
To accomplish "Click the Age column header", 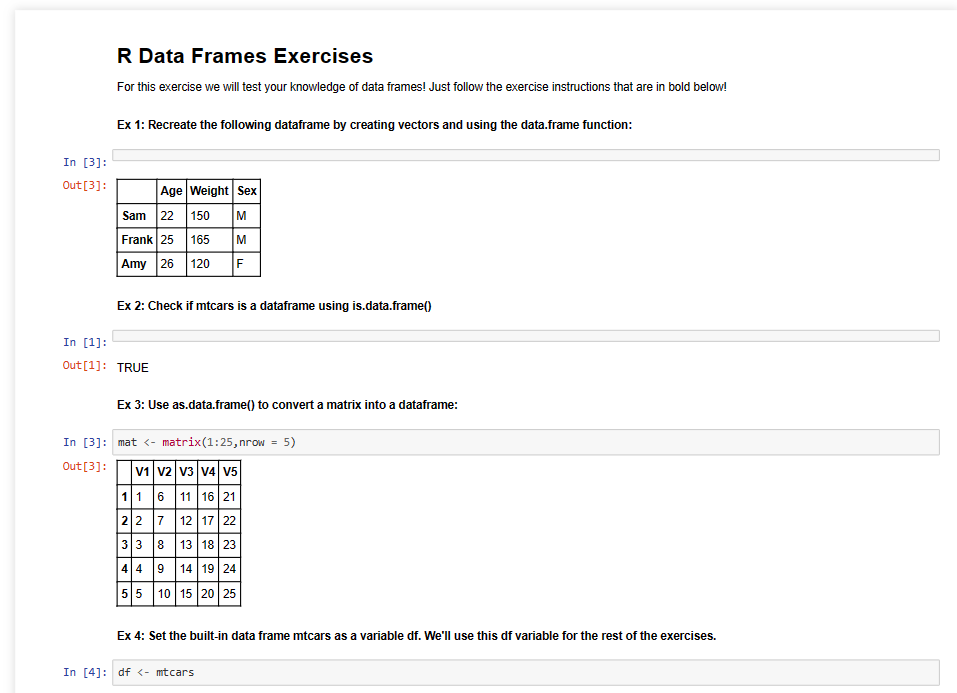I will point(172,191).
